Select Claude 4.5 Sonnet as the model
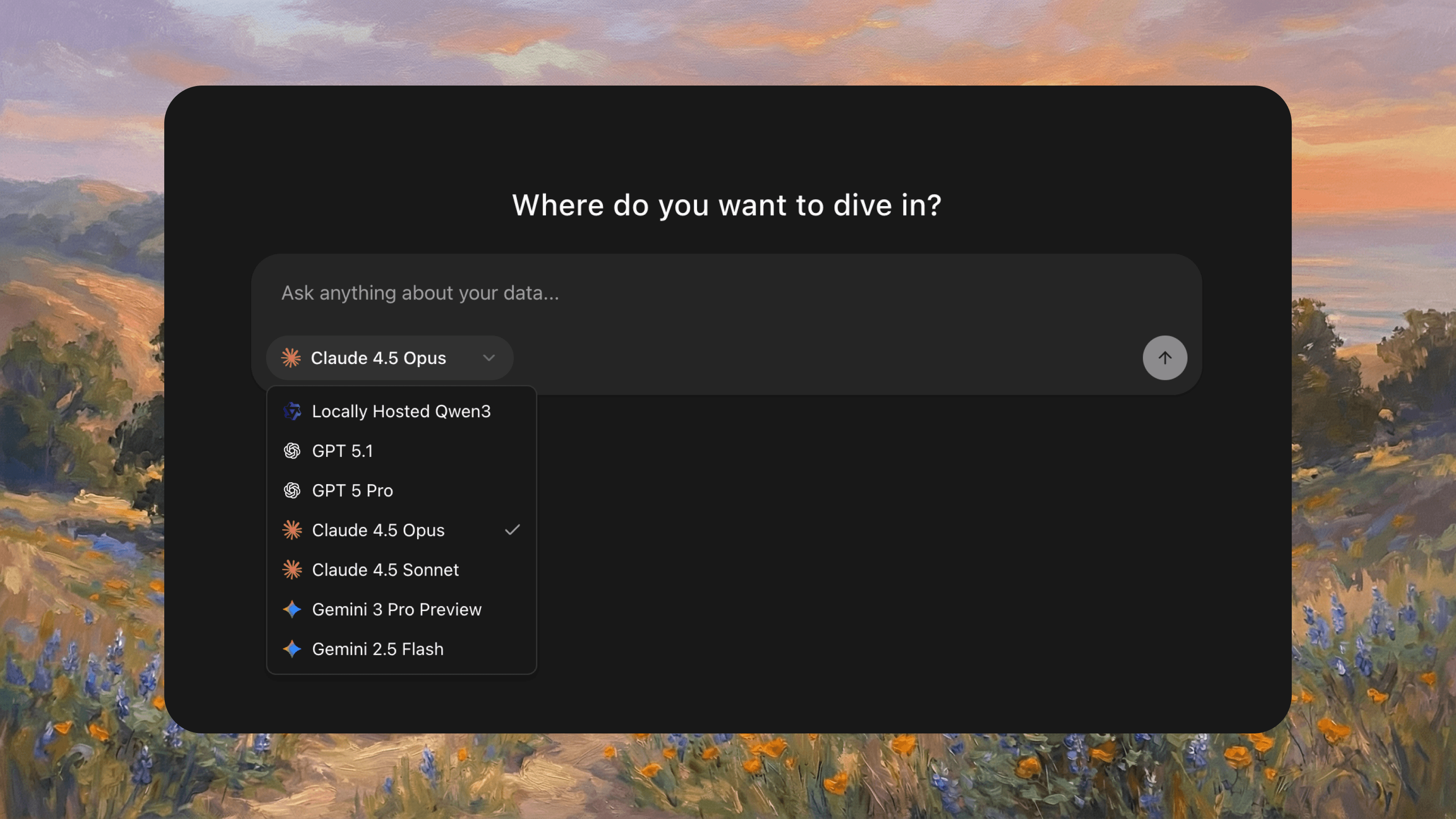This screenshot has width=1456, height=819. click(x=385, y=570)
